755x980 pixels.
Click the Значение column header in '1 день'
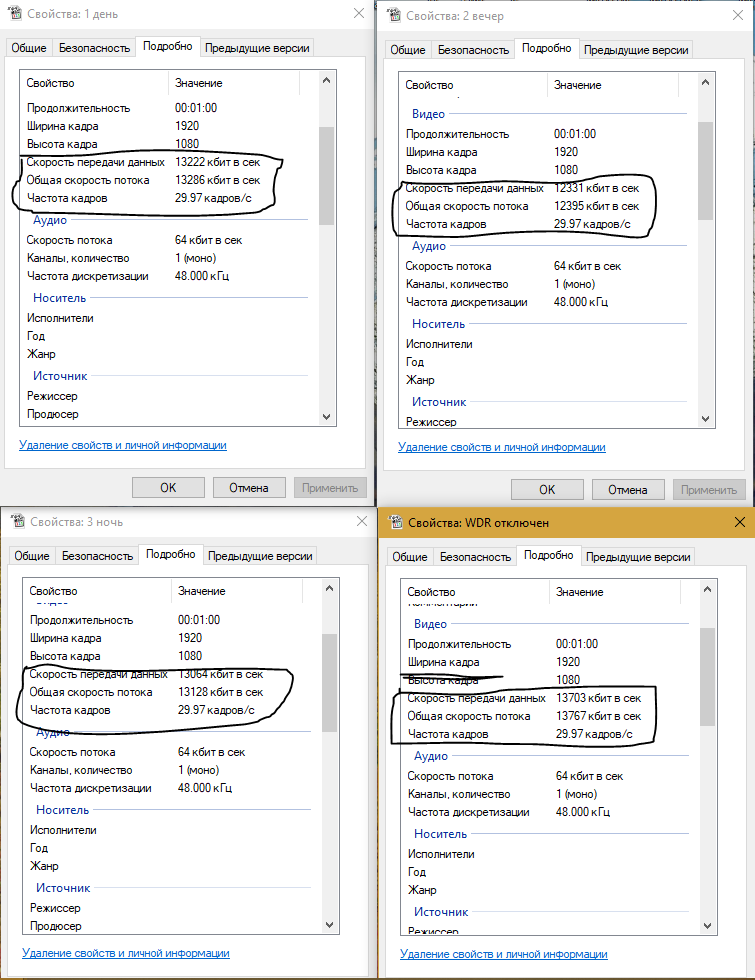[199, 83]
